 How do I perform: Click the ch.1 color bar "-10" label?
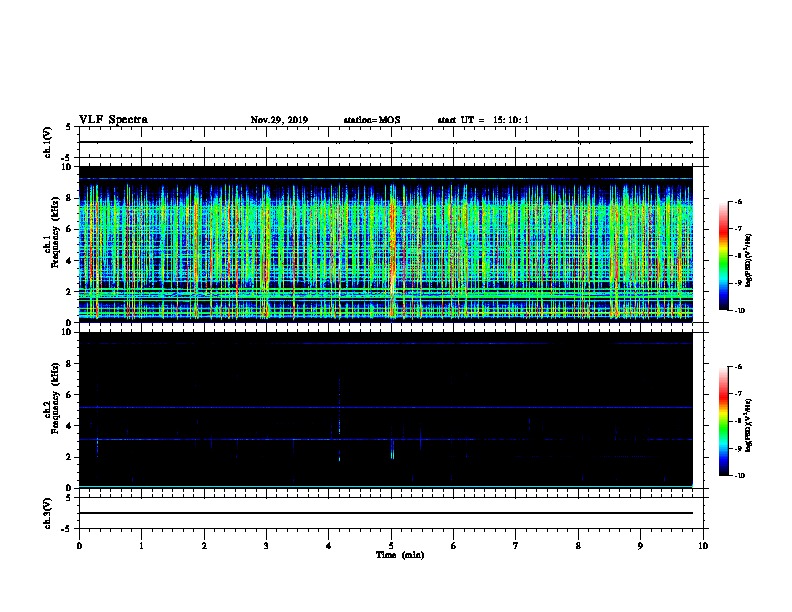point(739,311)
